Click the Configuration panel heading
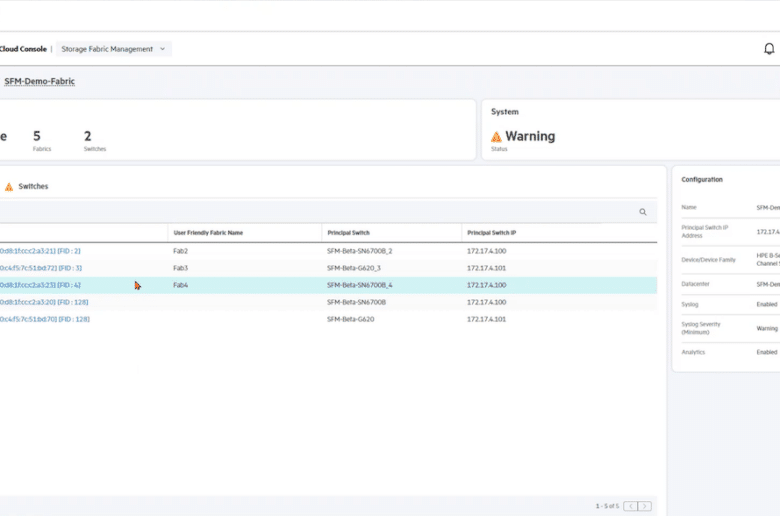The image size is (780, 516). (701, 180)
